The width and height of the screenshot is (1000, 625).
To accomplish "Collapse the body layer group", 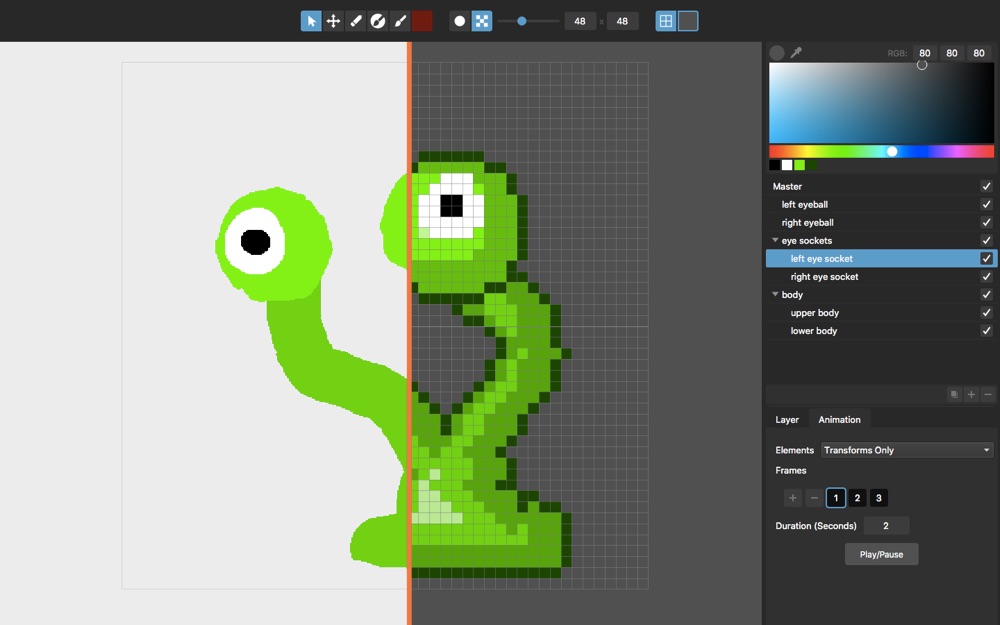I will (776, 295).
